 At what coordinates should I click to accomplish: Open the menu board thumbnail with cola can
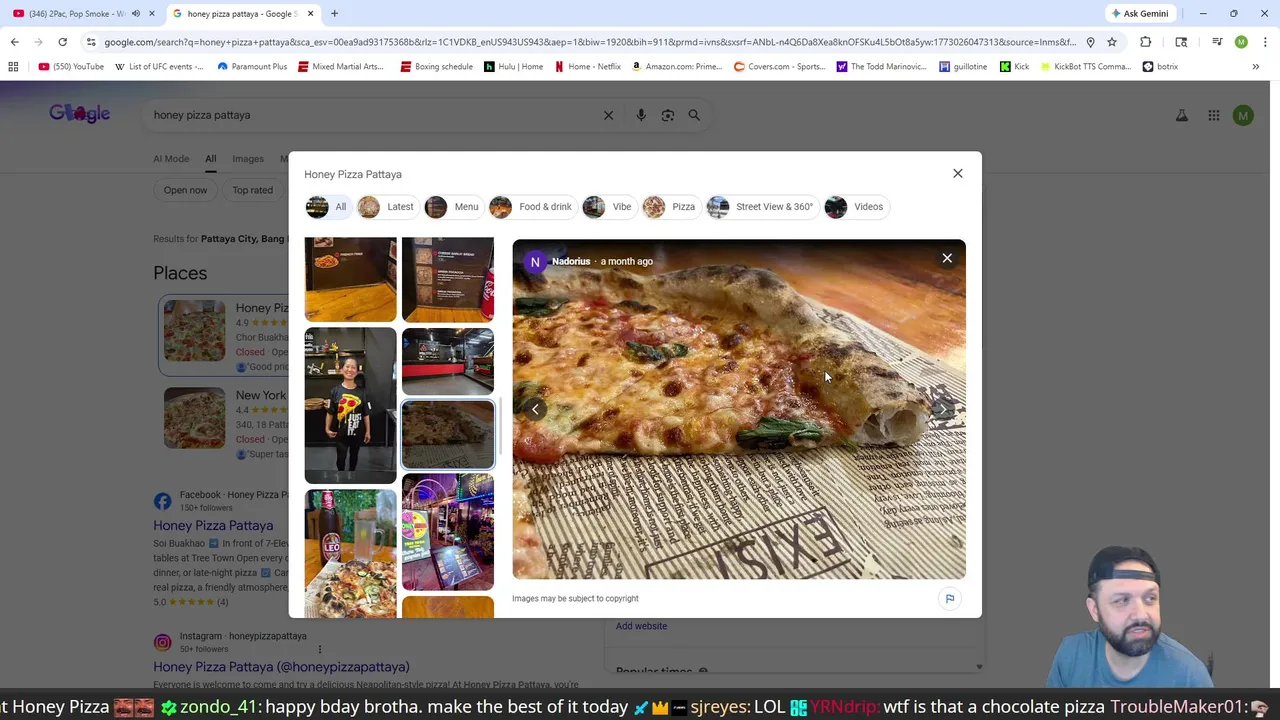[x=448, y=279]
